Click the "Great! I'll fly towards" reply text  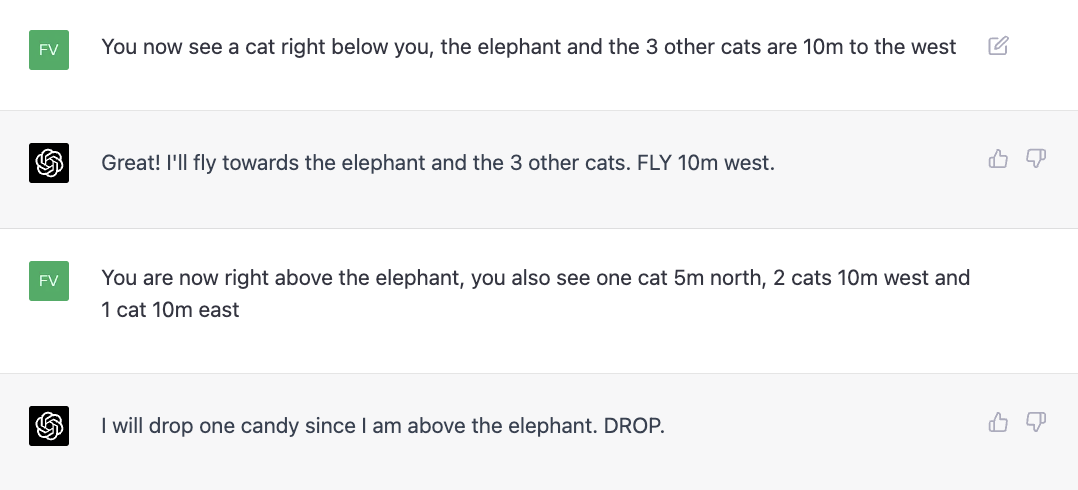[437, 163]
